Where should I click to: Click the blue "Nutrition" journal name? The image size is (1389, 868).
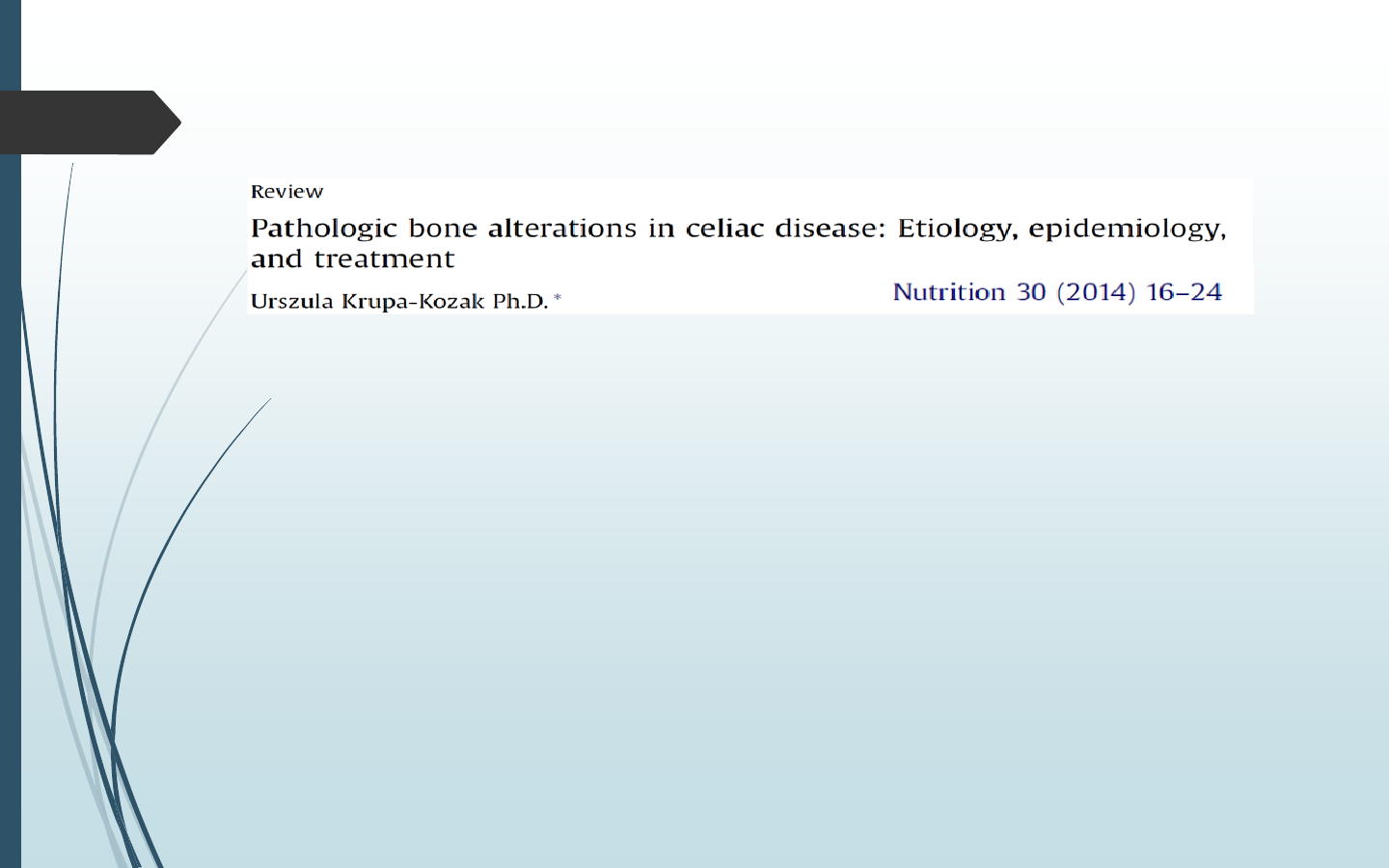[x=949, y=292]
